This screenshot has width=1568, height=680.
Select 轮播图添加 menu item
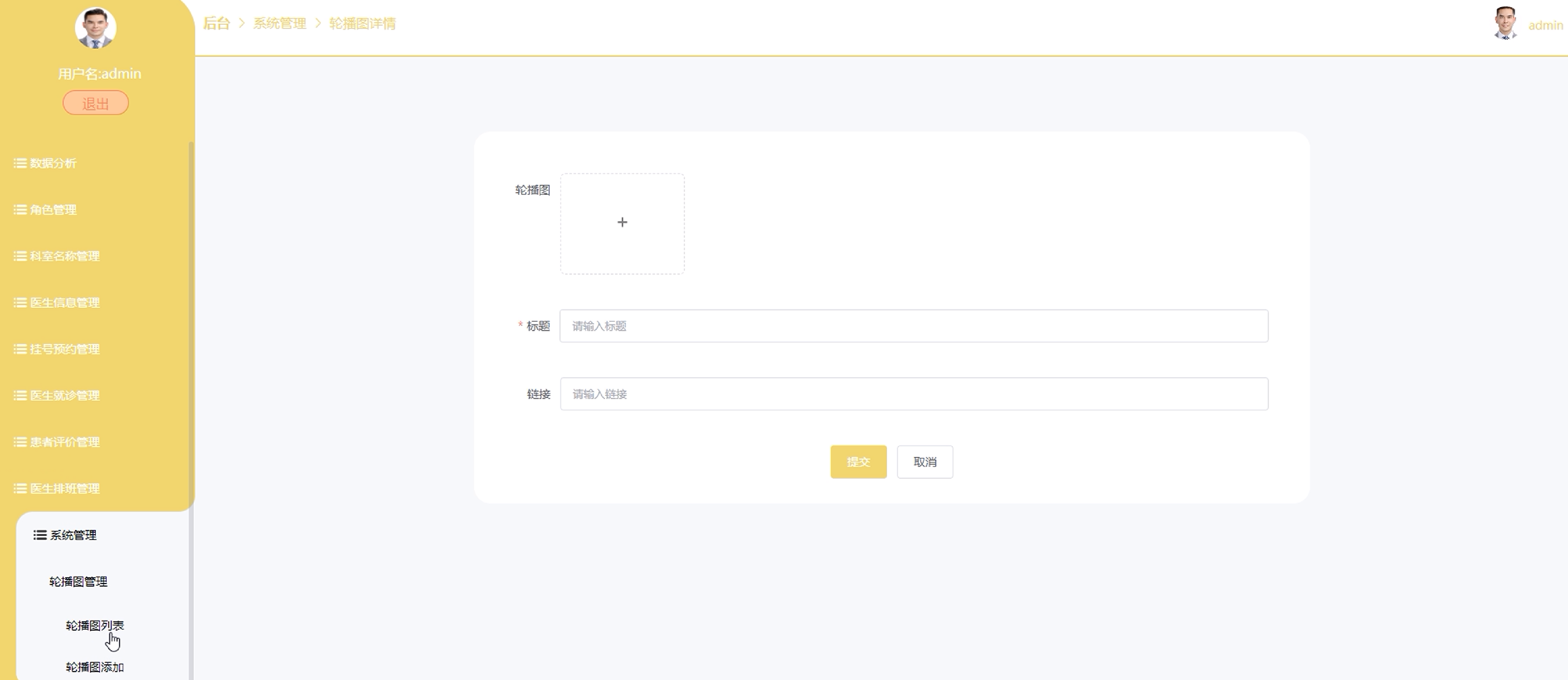coord(94,667)
